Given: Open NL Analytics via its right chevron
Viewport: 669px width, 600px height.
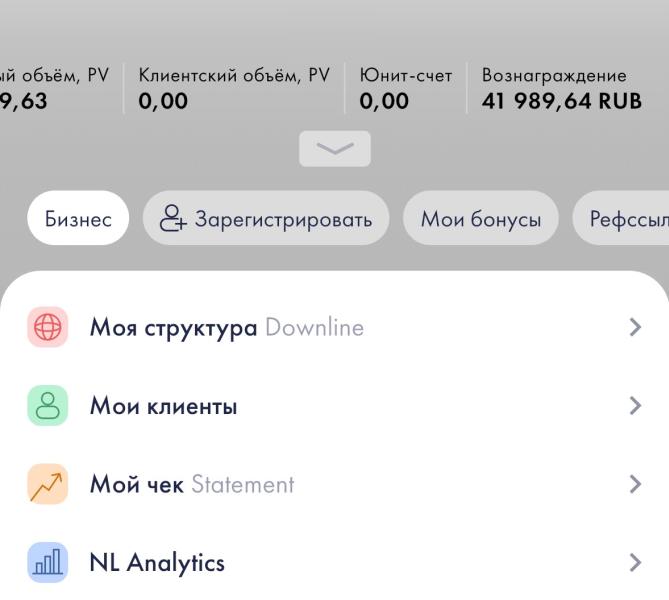Looking at the screenshot, I should click(x=635, y=563).
